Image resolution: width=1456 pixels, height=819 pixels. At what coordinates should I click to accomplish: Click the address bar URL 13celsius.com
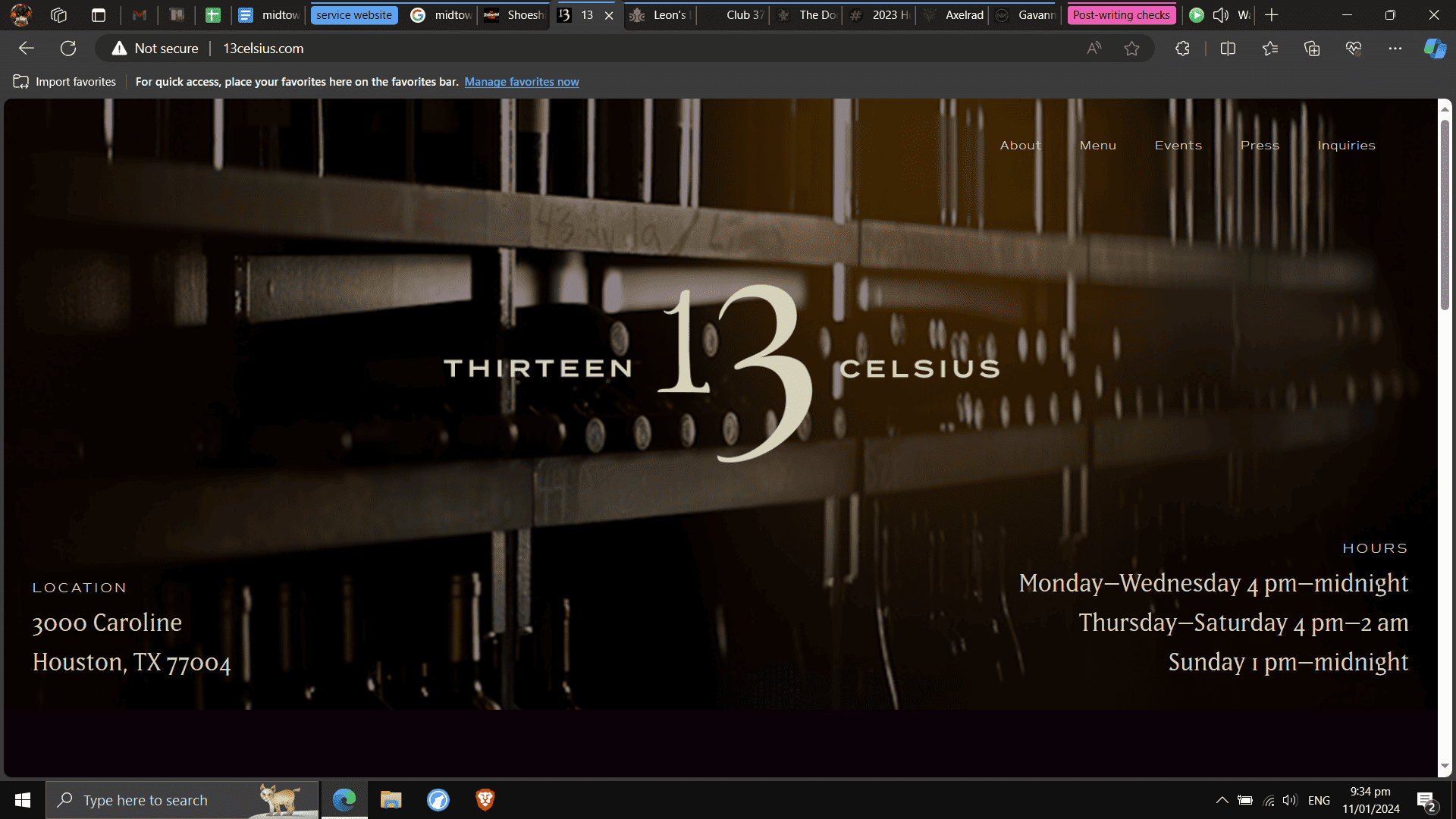coord(263,49)
